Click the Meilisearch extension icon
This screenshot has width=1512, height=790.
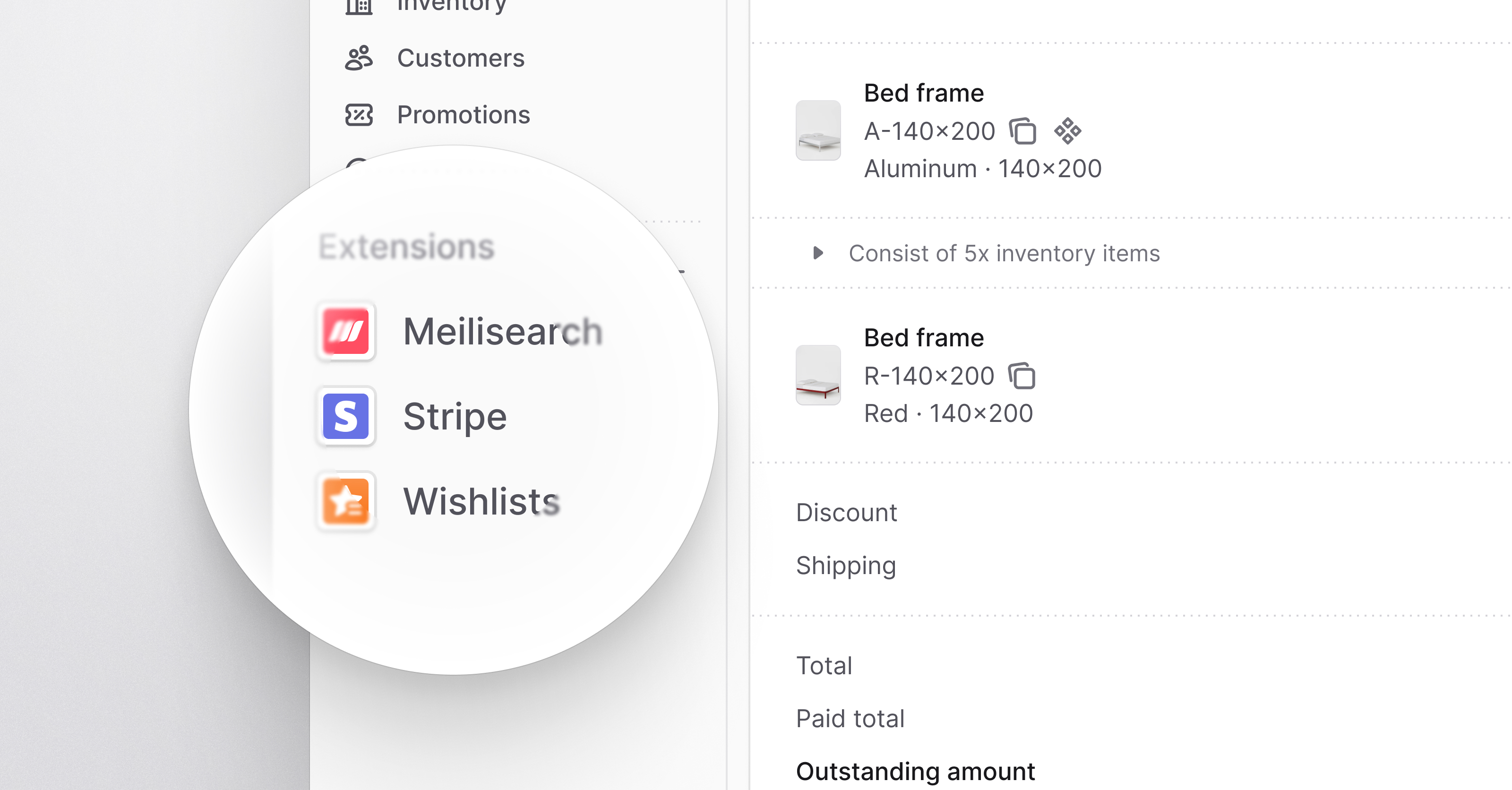pyautogui.click(x=346, y=331)
